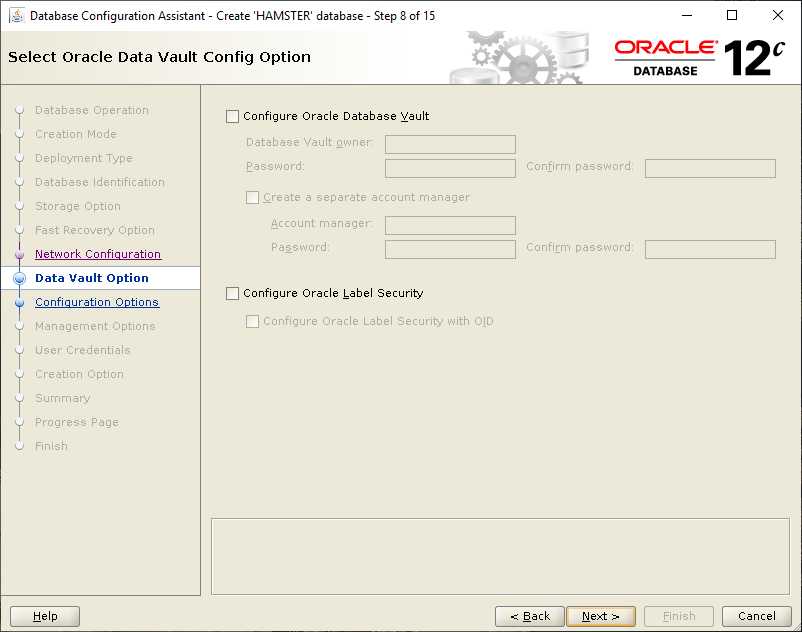Click the Database Operation step
The image size is (802, 632).
pyautogui.click(x=92, y=110)
